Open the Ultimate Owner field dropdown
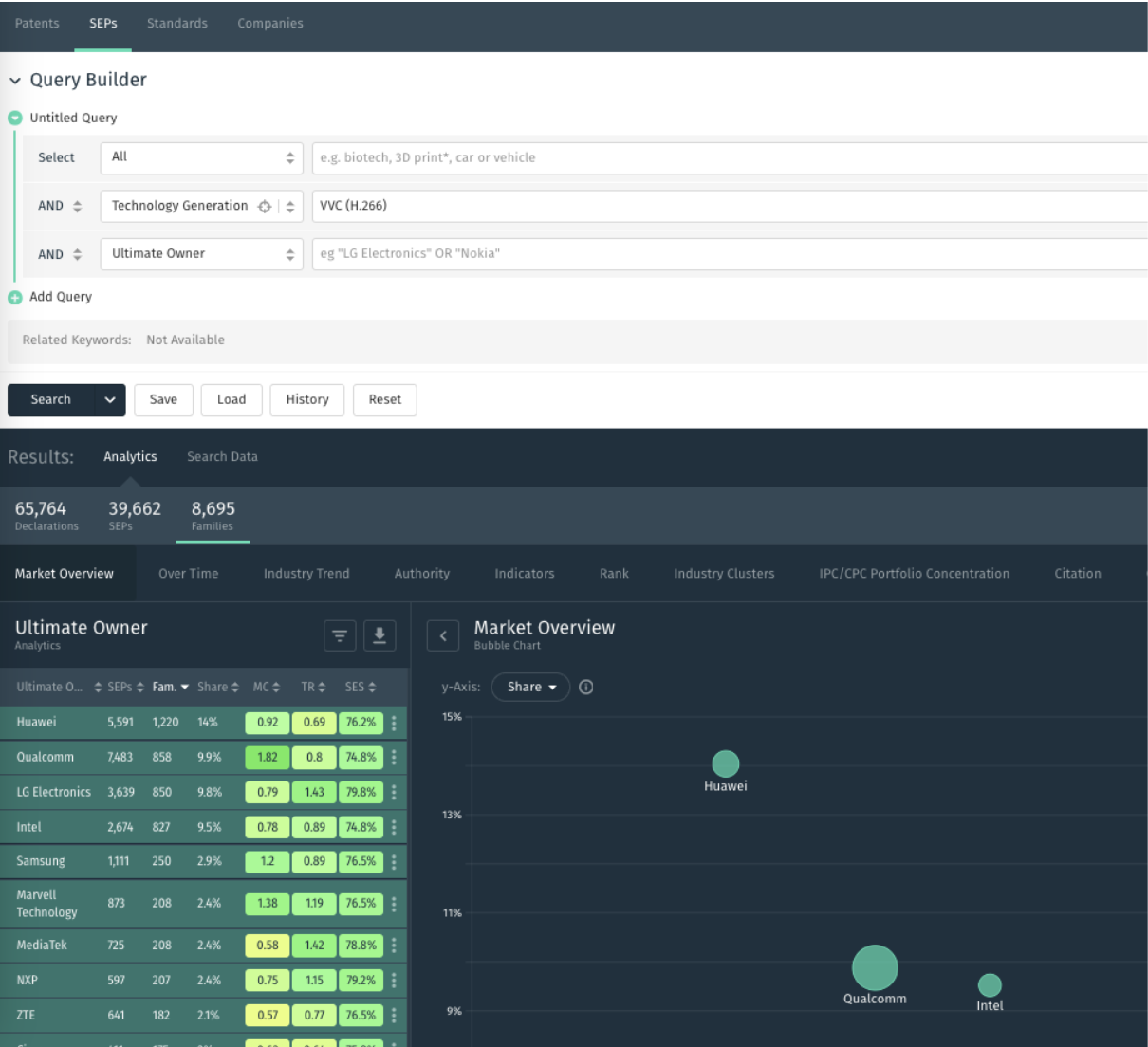Viewport: 1148px width, 1047px height. click(201, 254)
